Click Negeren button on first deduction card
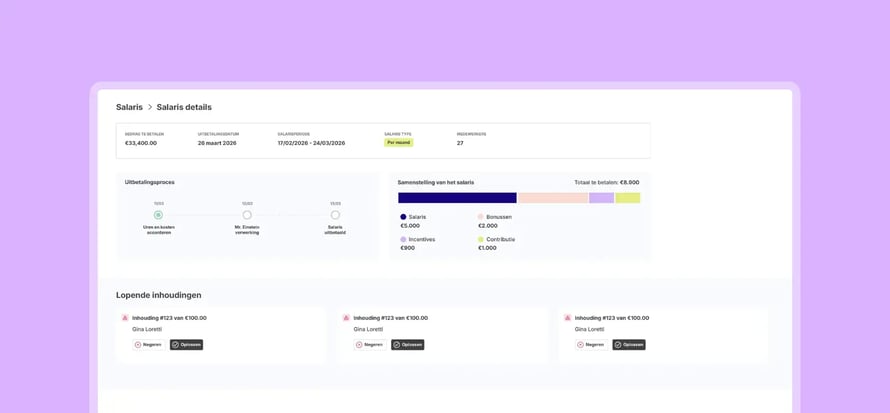Viewport: 890px width, 413px height. click(x=149, y=344)
